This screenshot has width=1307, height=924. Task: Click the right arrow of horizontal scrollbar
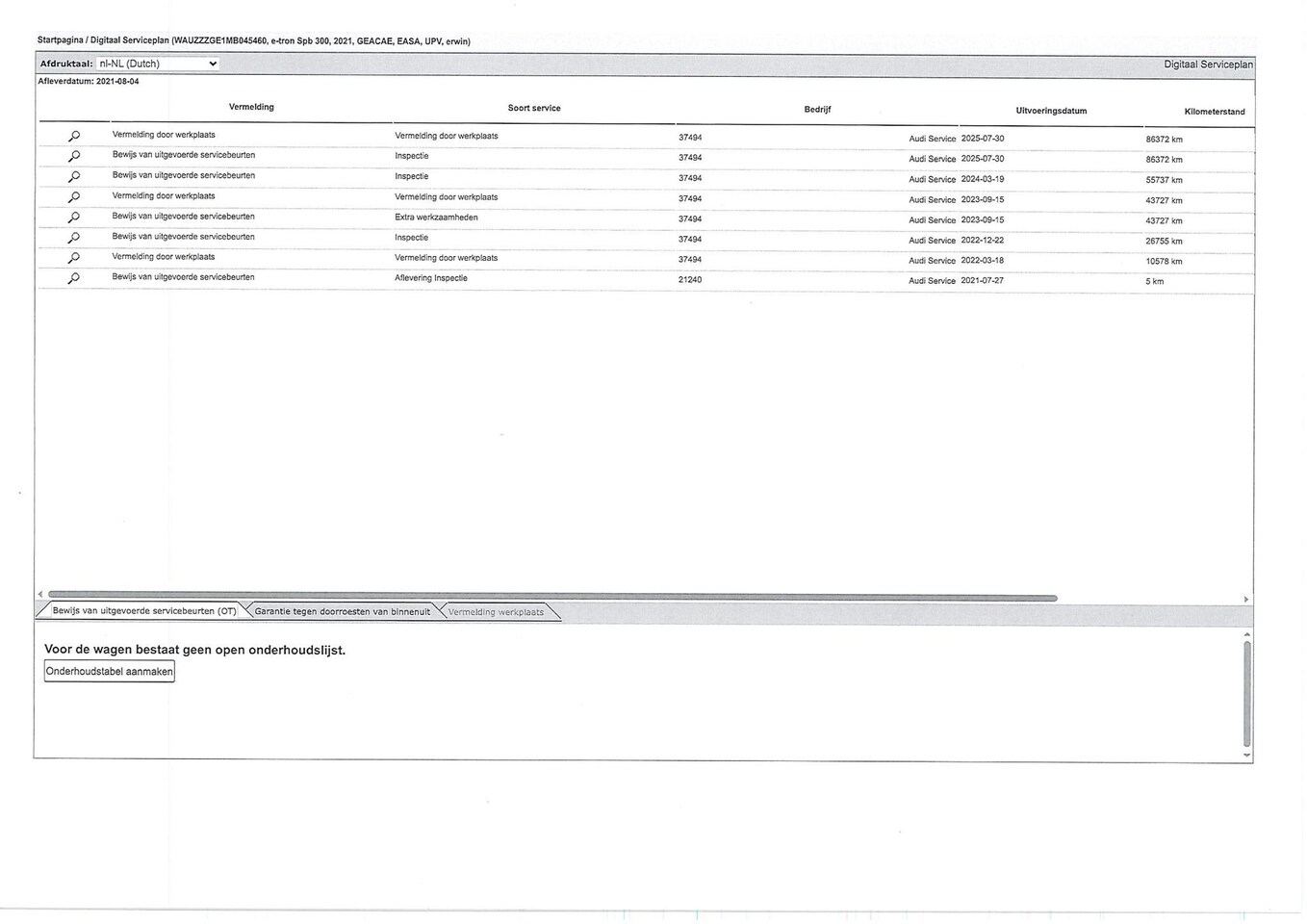pyautogui.click(x=1245, y=599)
